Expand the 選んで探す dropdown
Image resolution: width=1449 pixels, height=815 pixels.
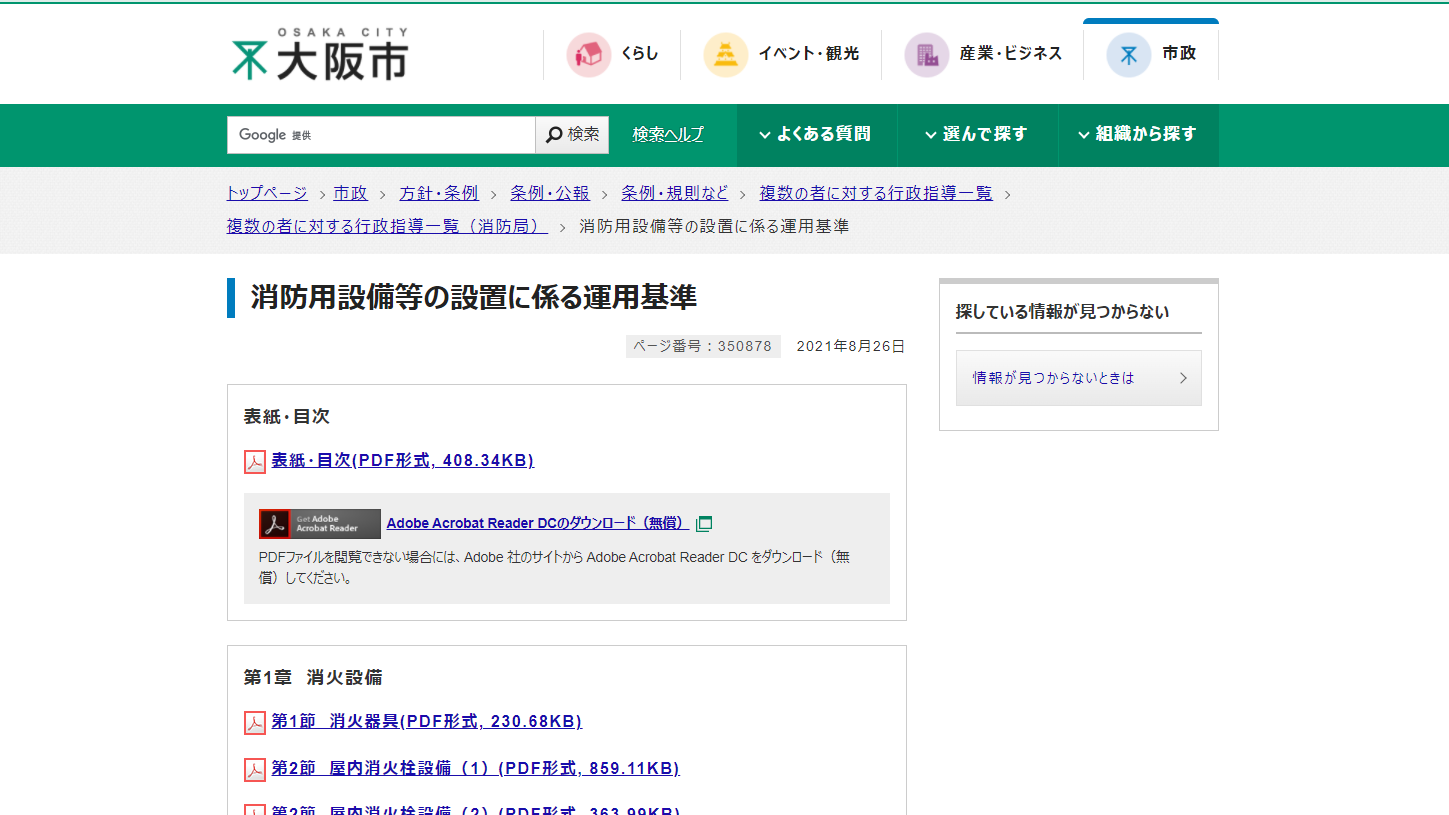[x=977, y=135]
